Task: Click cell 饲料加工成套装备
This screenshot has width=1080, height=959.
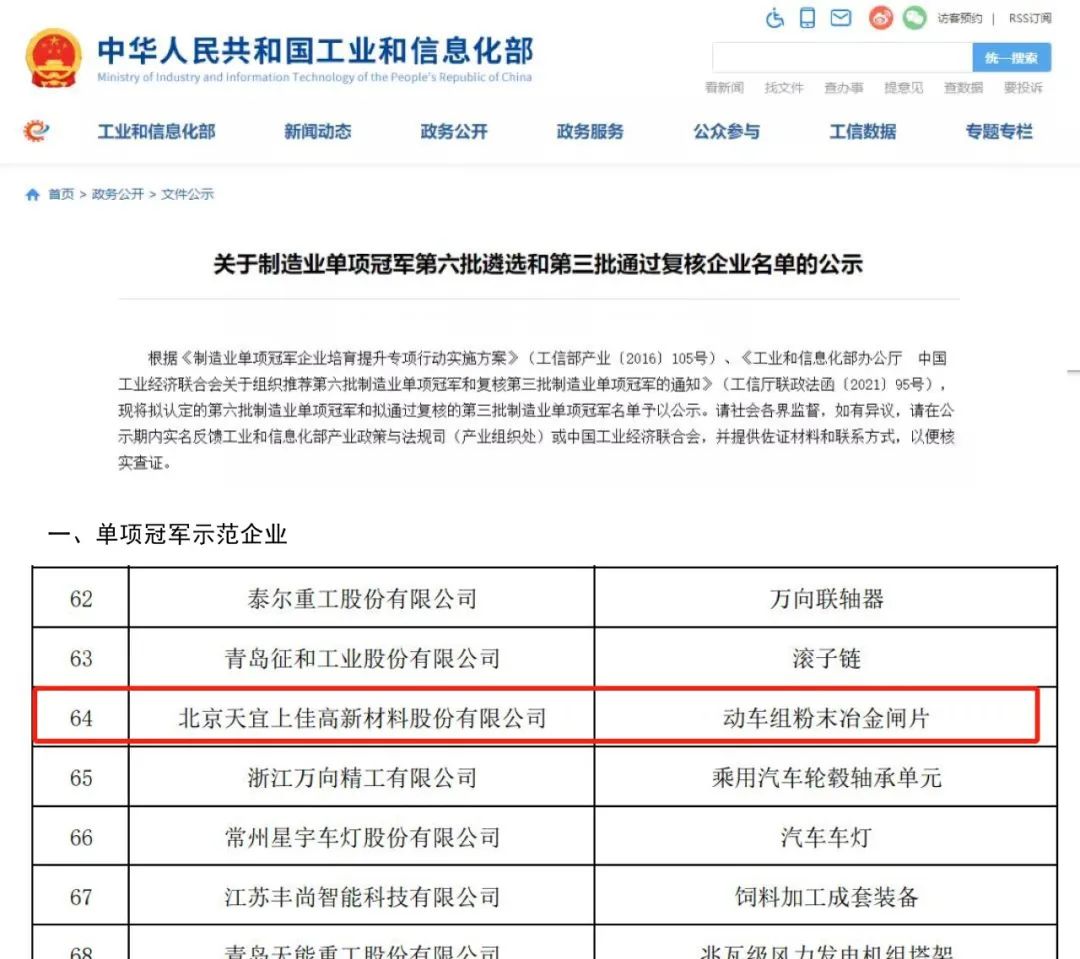Action: (x=826, y=897)
